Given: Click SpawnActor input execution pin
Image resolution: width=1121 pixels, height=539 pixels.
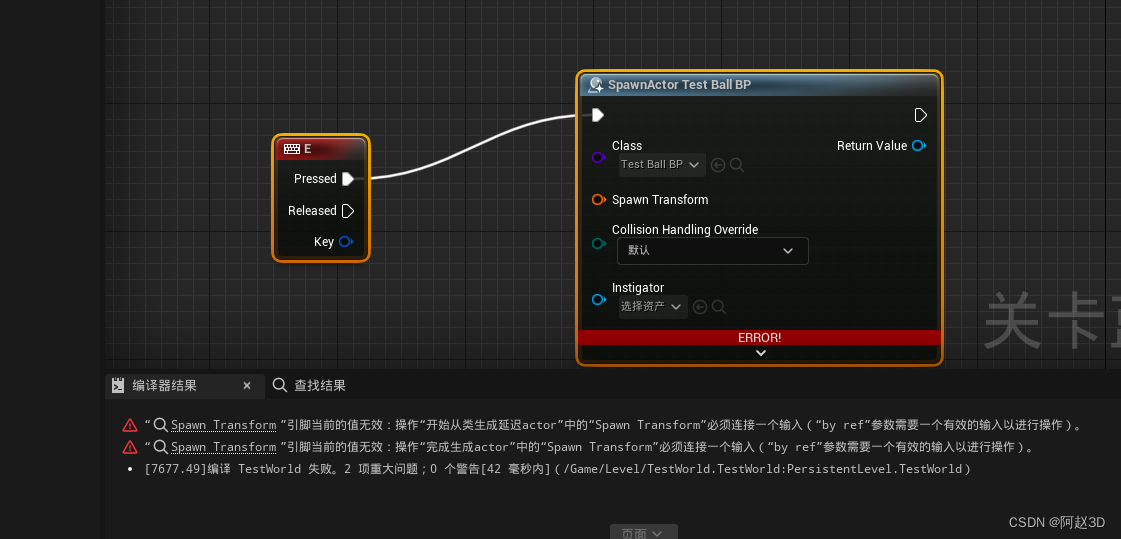Looking at the screenshot, I should point(598,115).
